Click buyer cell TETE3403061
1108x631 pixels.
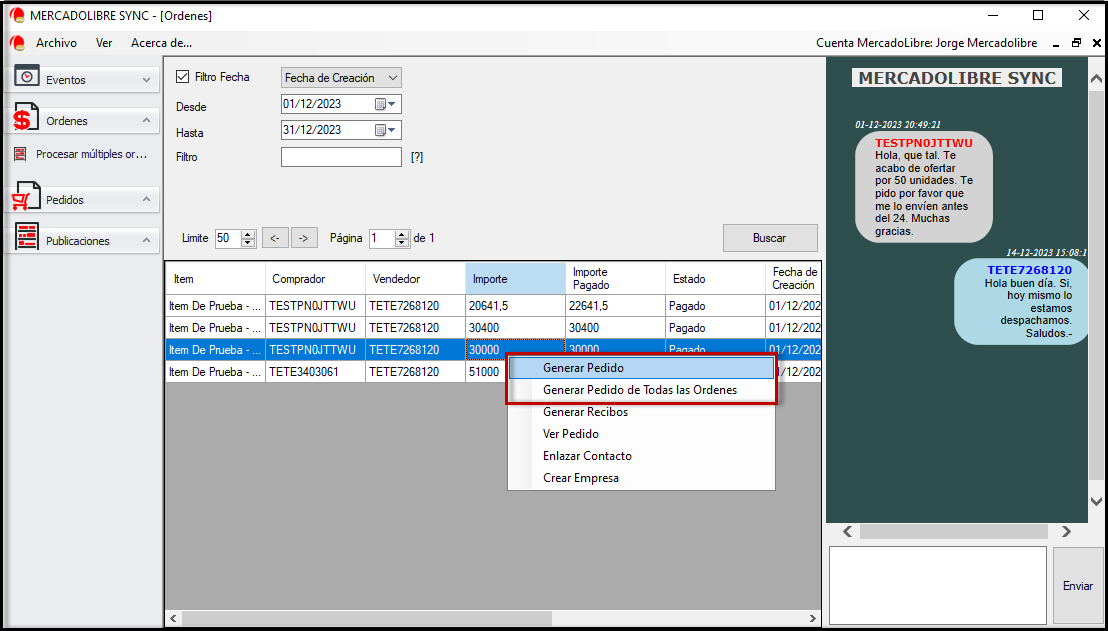[x=315, y=372]
